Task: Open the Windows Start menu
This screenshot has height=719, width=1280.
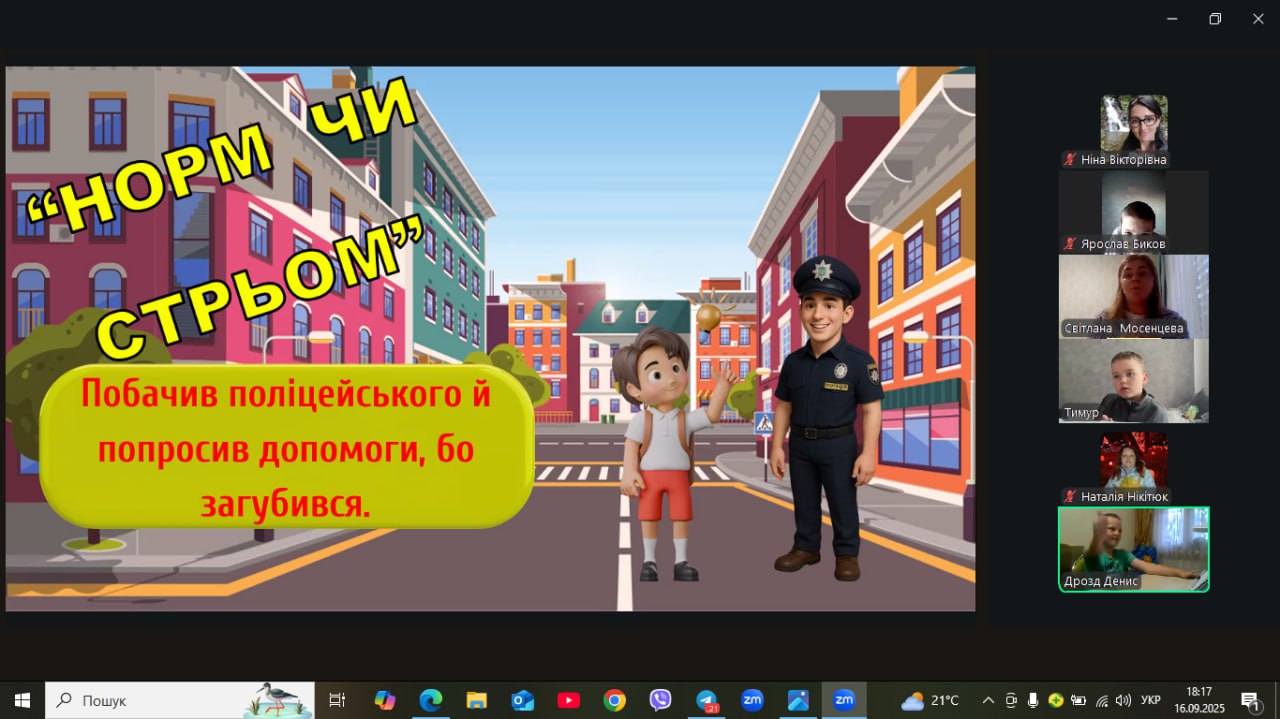Action: [x=22, y=700]
